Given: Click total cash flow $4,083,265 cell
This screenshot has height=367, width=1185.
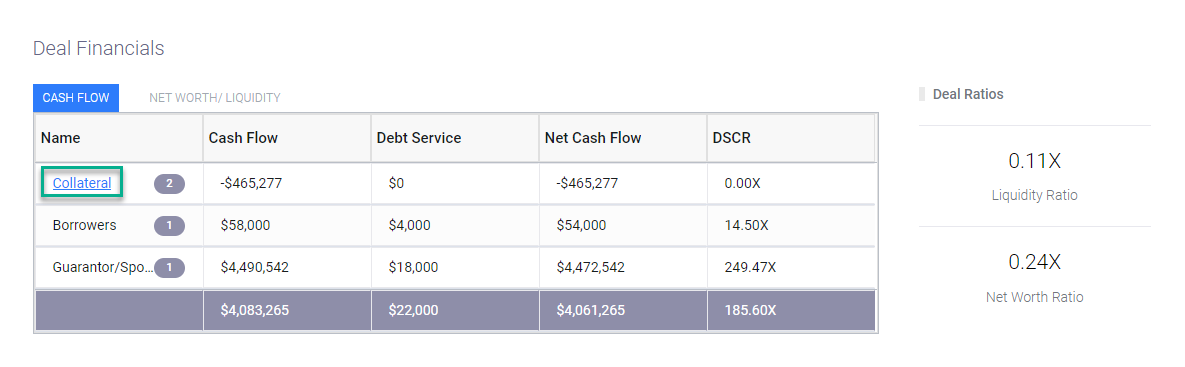Looking at the screenshot, I should click(287, 310).
